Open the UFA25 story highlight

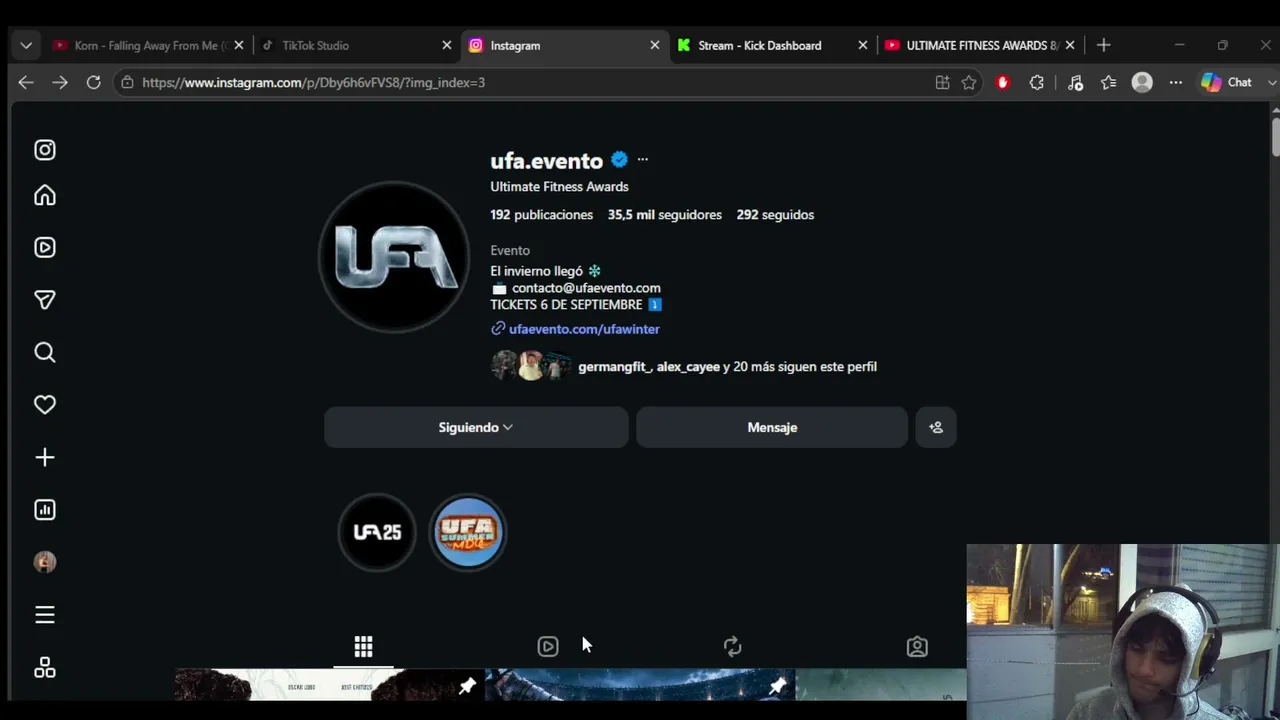click(x=377, y=532)
